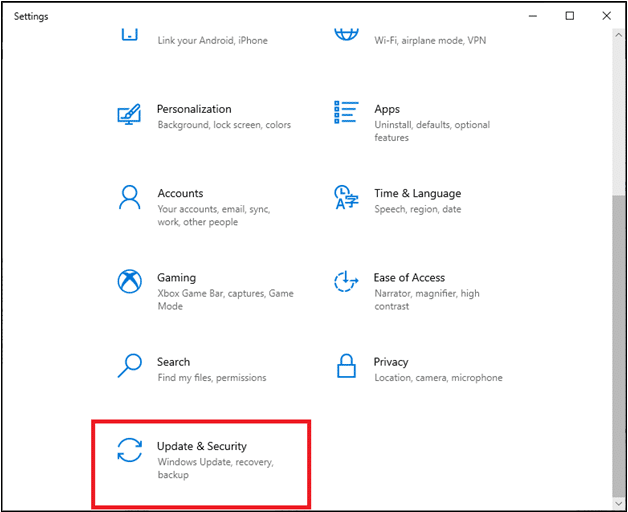
Task: Click 'Your accounts, email, sync' description
Action: click(x=213, y=216)
